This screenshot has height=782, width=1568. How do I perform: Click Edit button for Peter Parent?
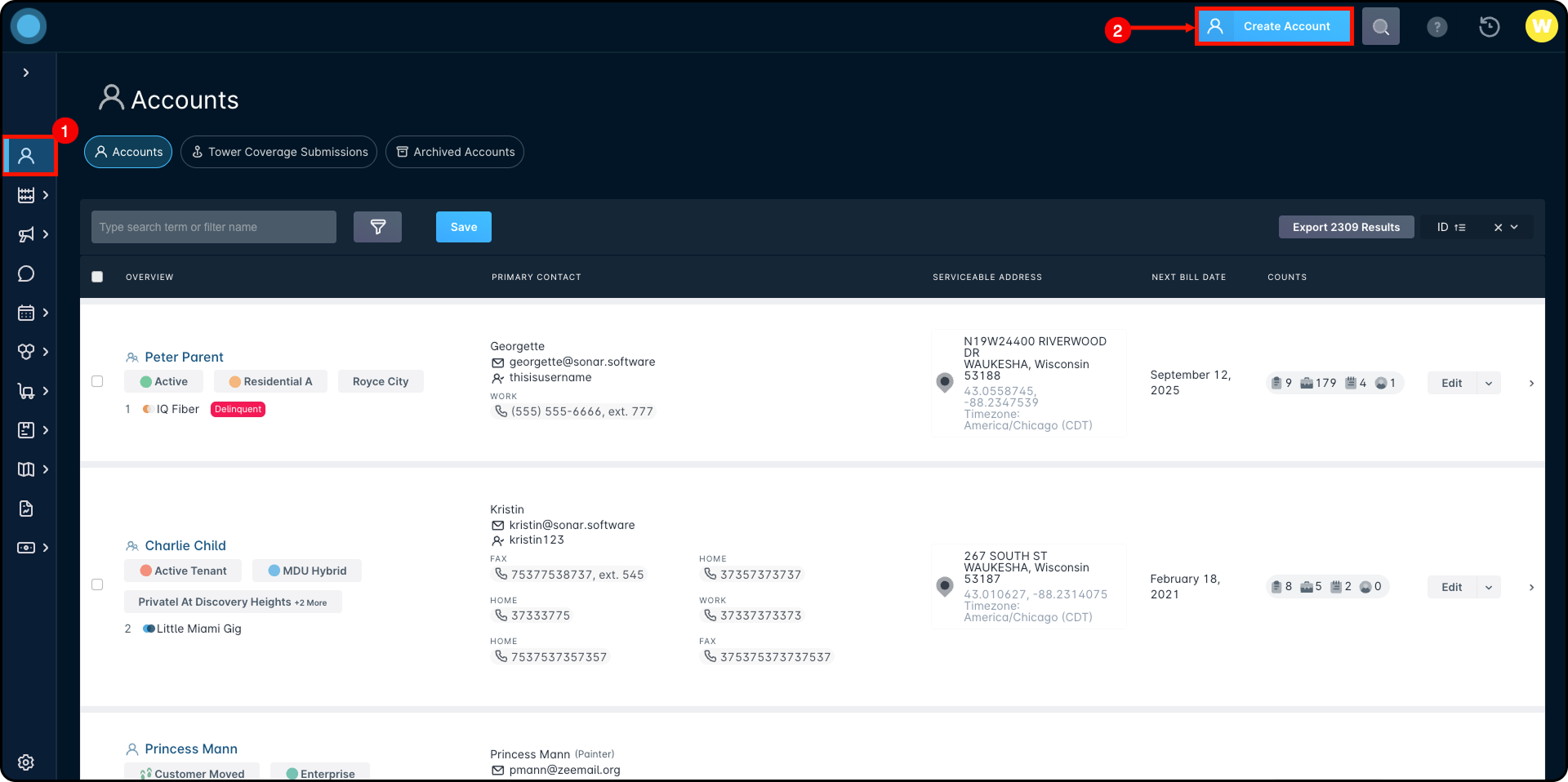[x=1451, y=383]
